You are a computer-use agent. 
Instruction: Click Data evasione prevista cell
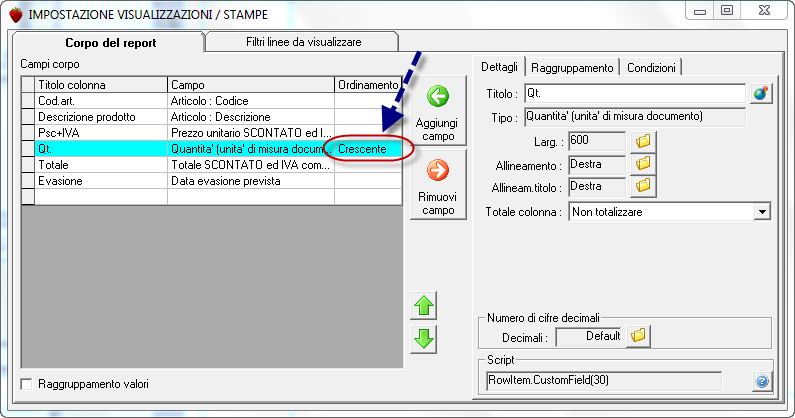pyautogui.click(x=250, y=181)
